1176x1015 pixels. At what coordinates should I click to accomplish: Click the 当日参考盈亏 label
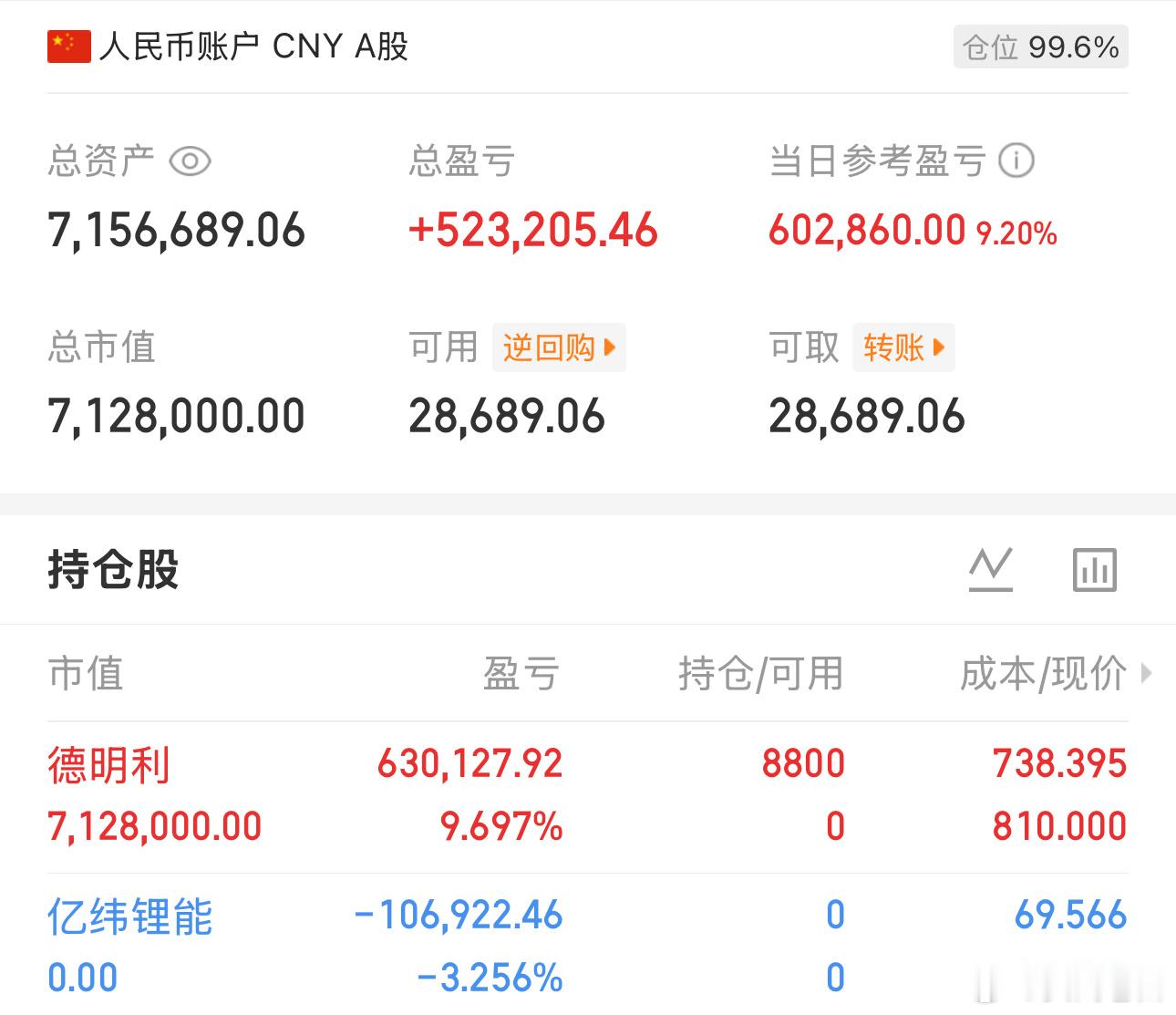point(878,161)
